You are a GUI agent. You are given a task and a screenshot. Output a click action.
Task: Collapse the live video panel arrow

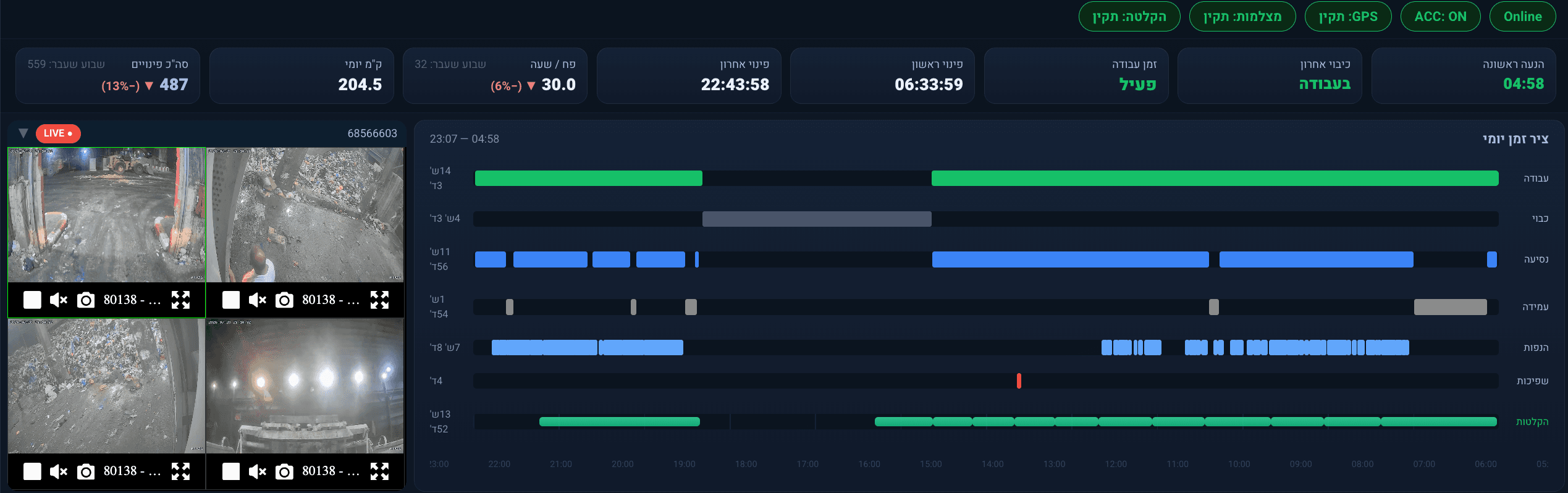(23, 133)
